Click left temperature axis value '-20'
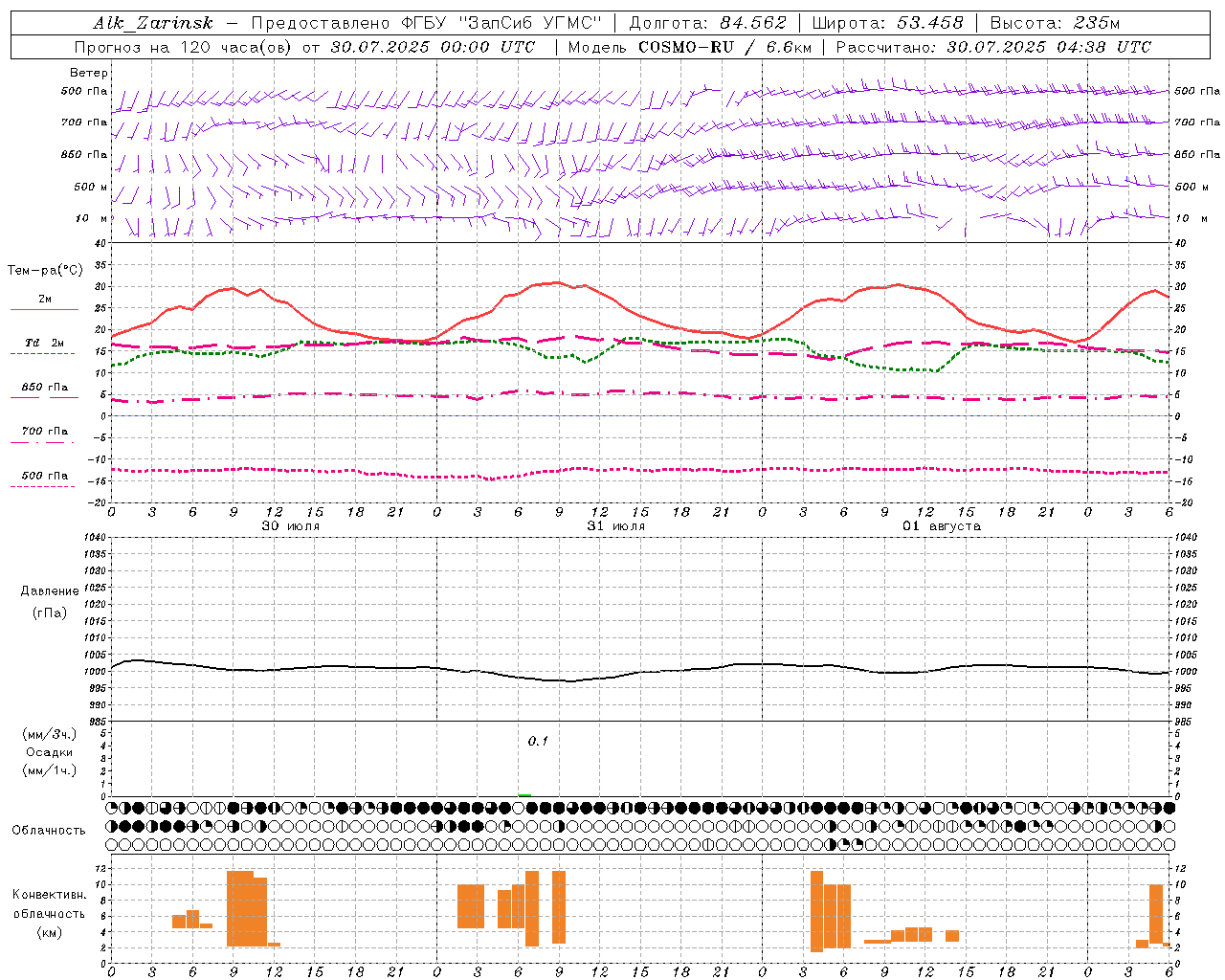The image size is (1225, 980). point(99,502)
